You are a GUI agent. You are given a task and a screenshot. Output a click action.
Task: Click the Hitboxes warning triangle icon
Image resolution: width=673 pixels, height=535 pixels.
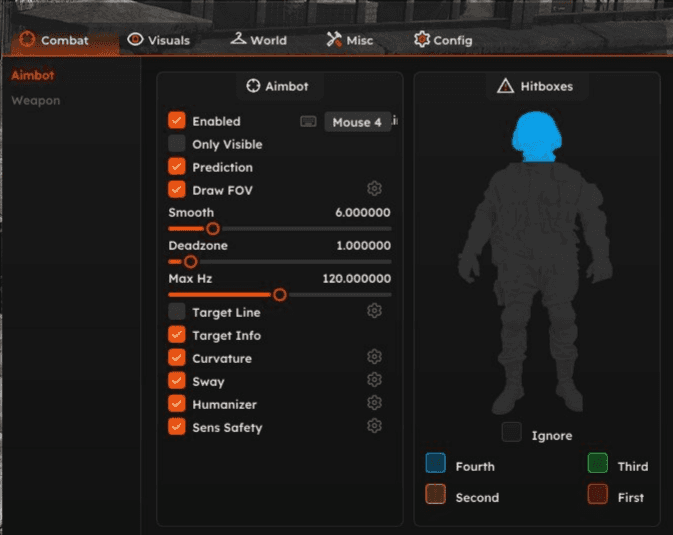(505, 86)
